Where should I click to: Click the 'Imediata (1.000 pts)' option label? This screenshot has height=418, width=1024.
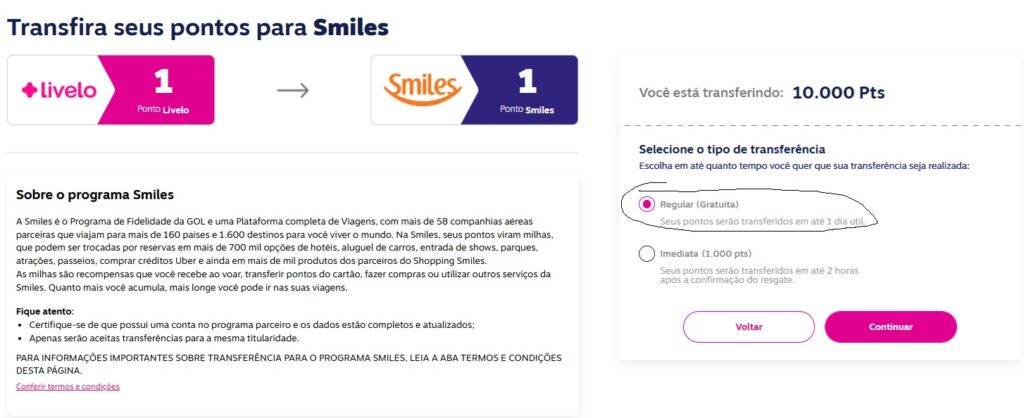(x=705, y=253)
